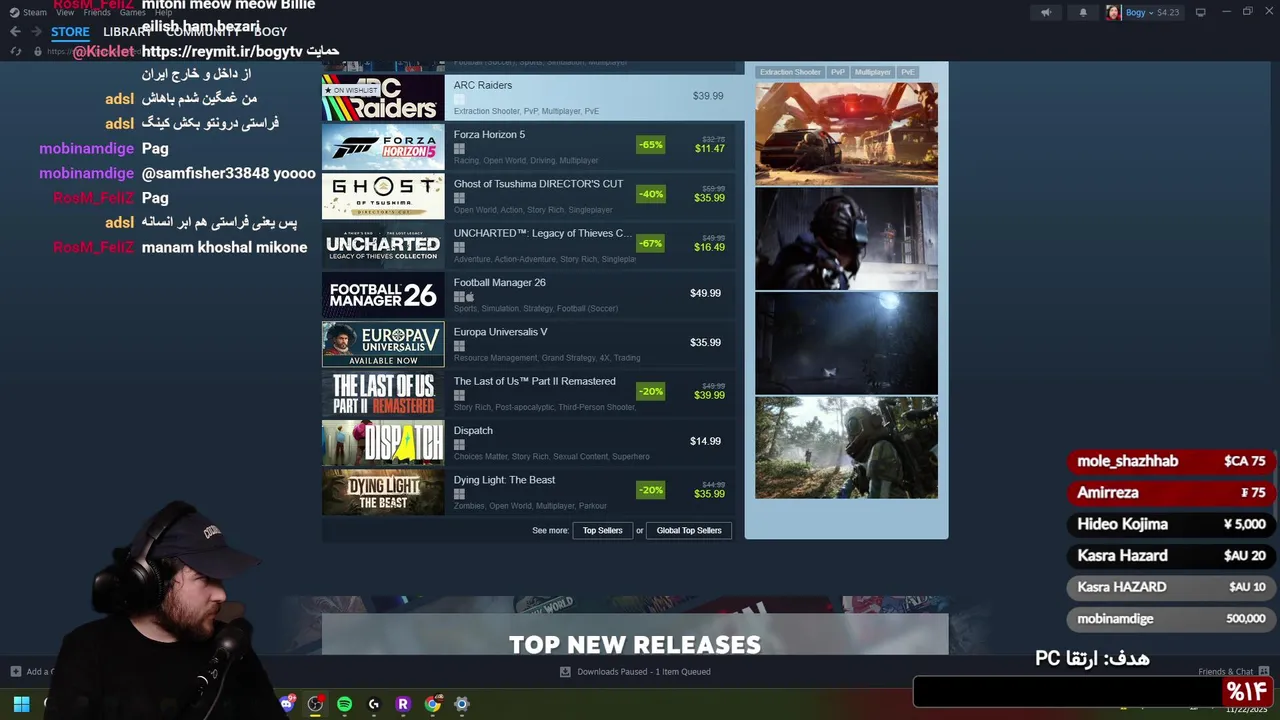Click Dying Light The Beast capsule image
Image resolution: width=1280 pixels, height=720 pixels.
[383, 492]
